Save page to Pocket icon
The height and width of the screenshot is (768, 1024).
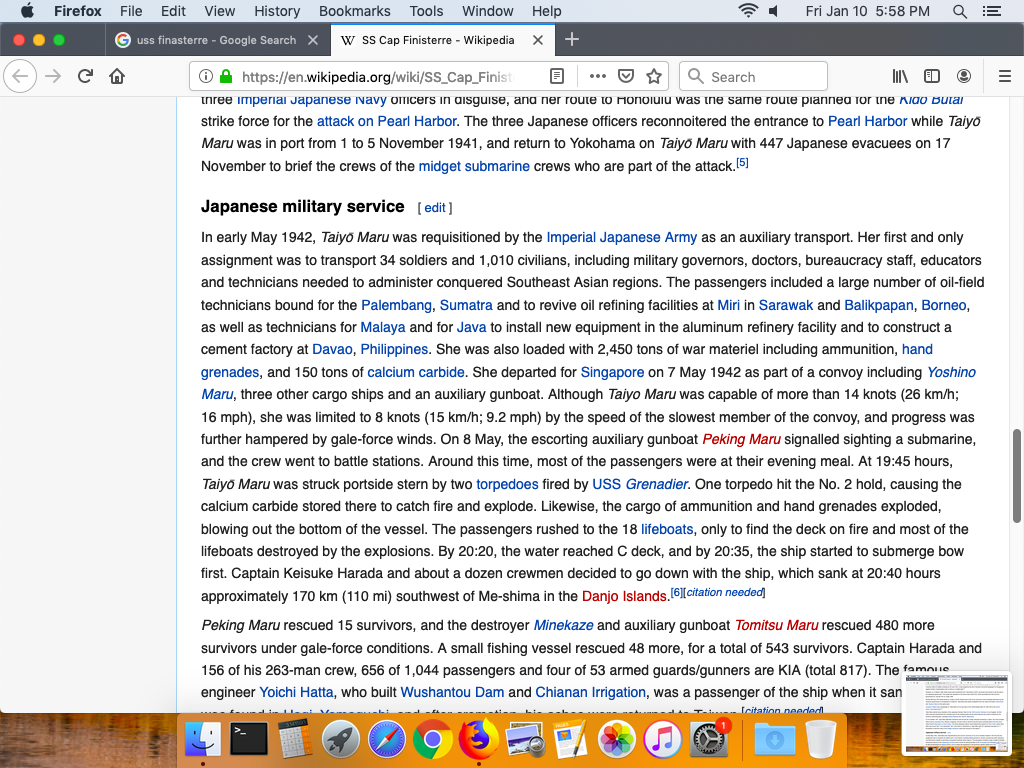click(x=626, y=77)
